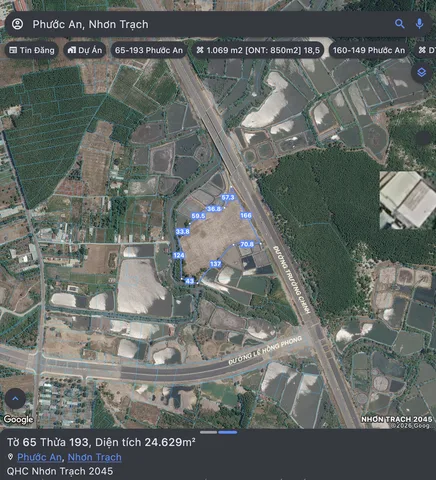Click the 137 boundary length label
Image resolution: width=436 pixels, height=480 pixels.
click(215, 264)
